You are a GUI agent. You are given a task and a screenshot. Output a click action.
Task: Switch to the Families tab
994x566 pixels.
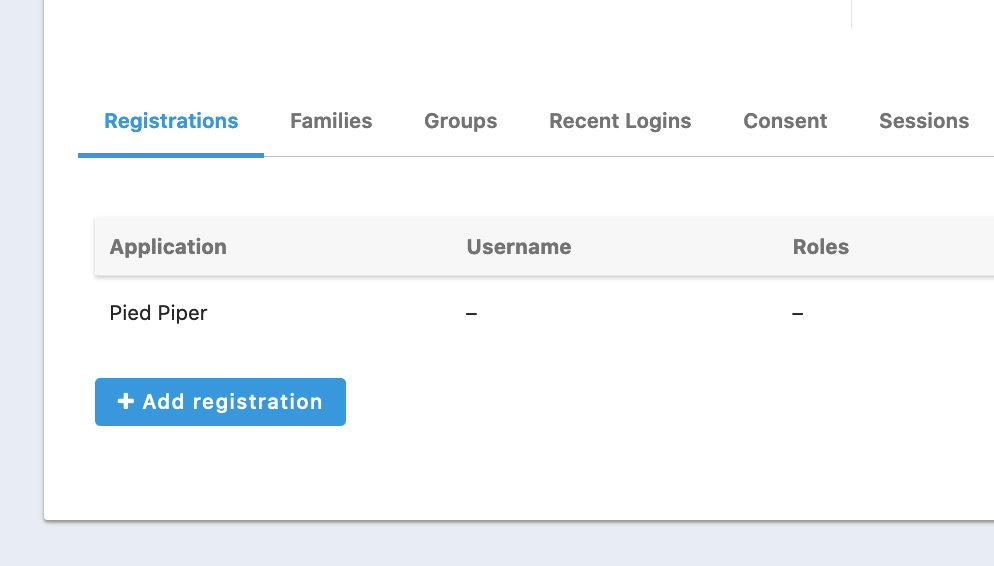(x=331, y=121)
